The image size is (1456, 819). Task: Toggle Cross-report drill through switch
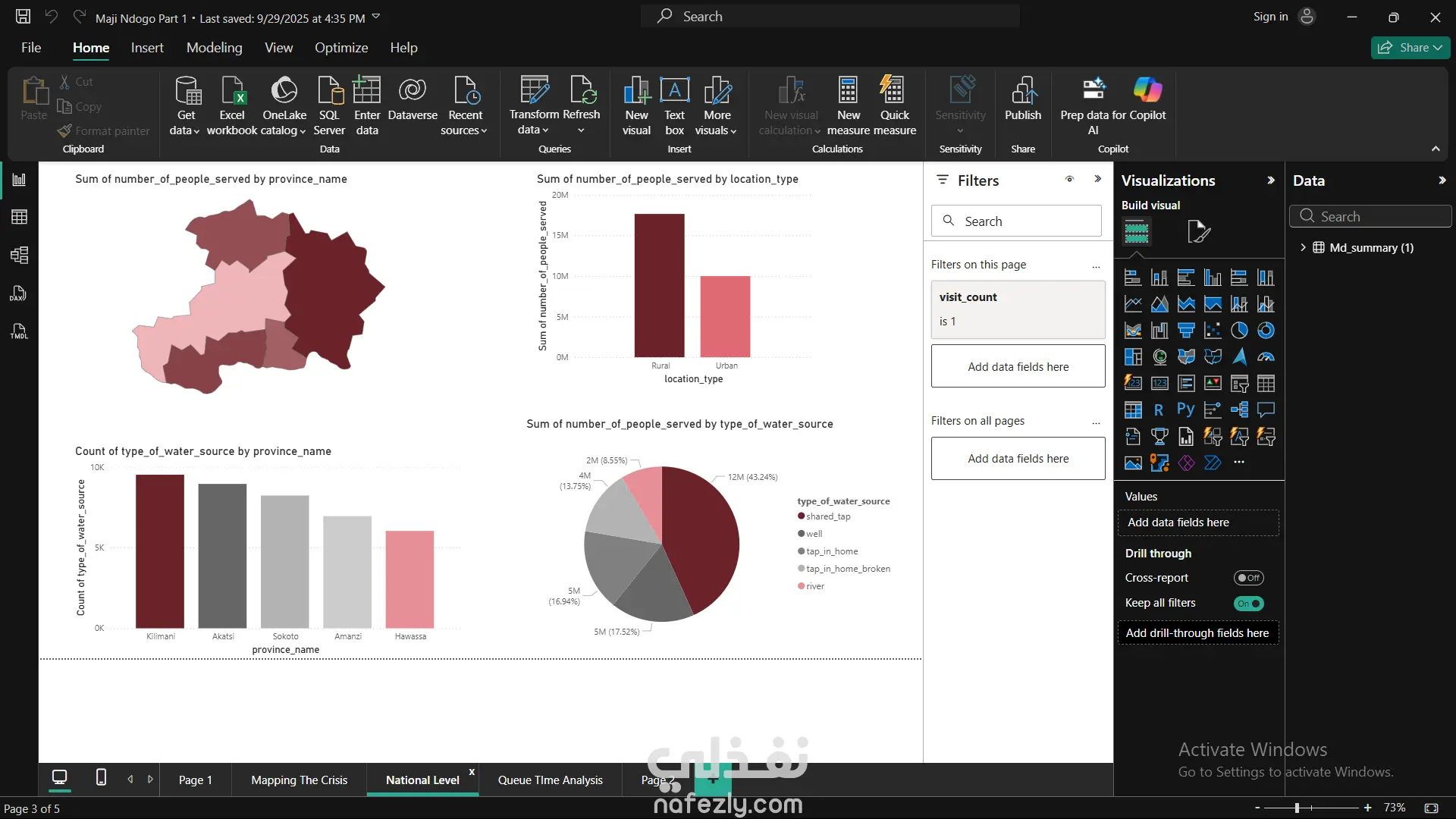1248,578
